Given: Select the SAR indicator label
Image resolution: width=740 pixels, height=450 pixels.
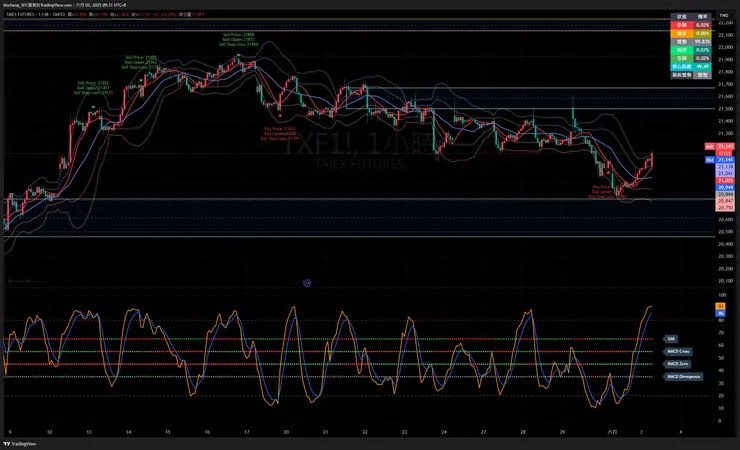Looking at the screenshot, I should click(671, 339).
